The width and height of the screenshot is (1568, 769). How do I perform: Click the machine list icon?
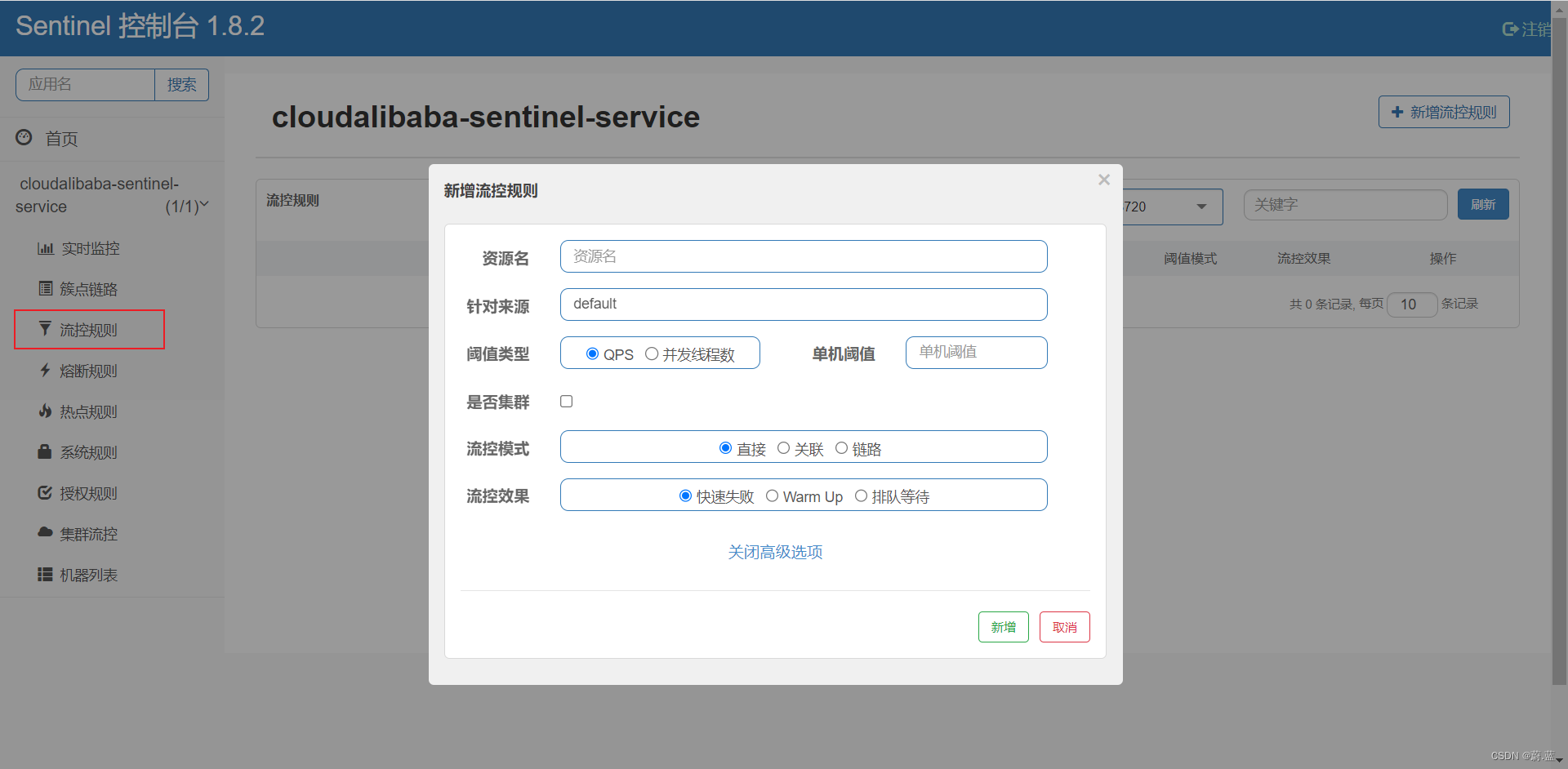(46, 575)
